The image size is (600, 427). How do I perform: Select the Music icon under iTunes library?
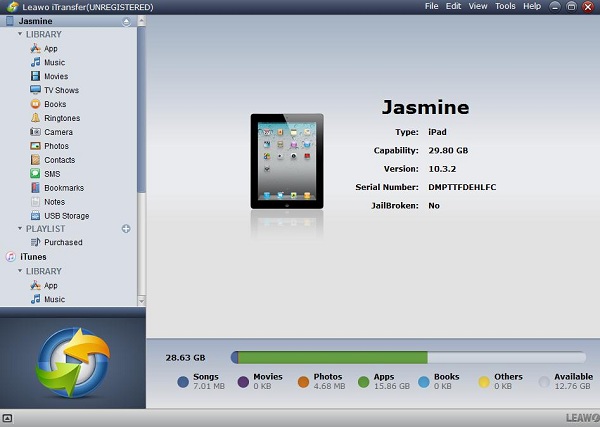pos(35,299)
